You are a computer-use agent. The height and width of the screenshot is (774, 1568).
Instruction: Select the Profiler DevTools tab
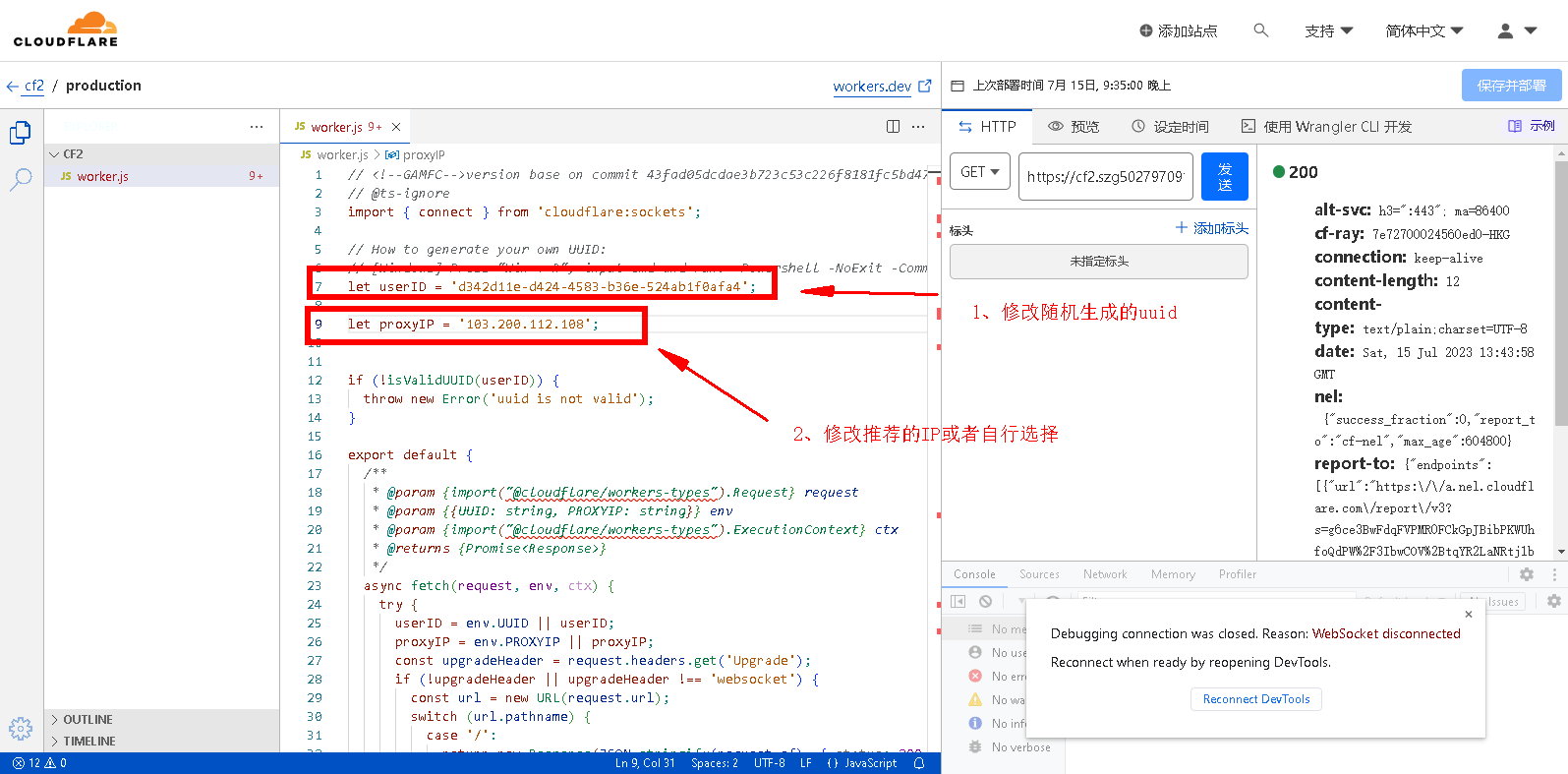[1238, 574]
